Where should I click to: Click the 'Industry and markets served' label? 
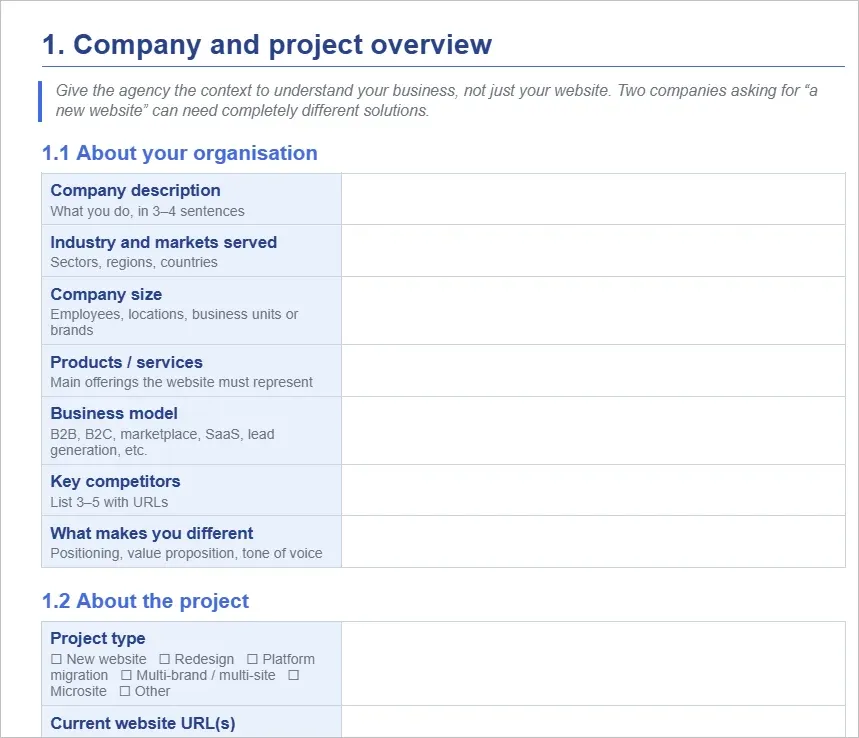pos(164,242)
